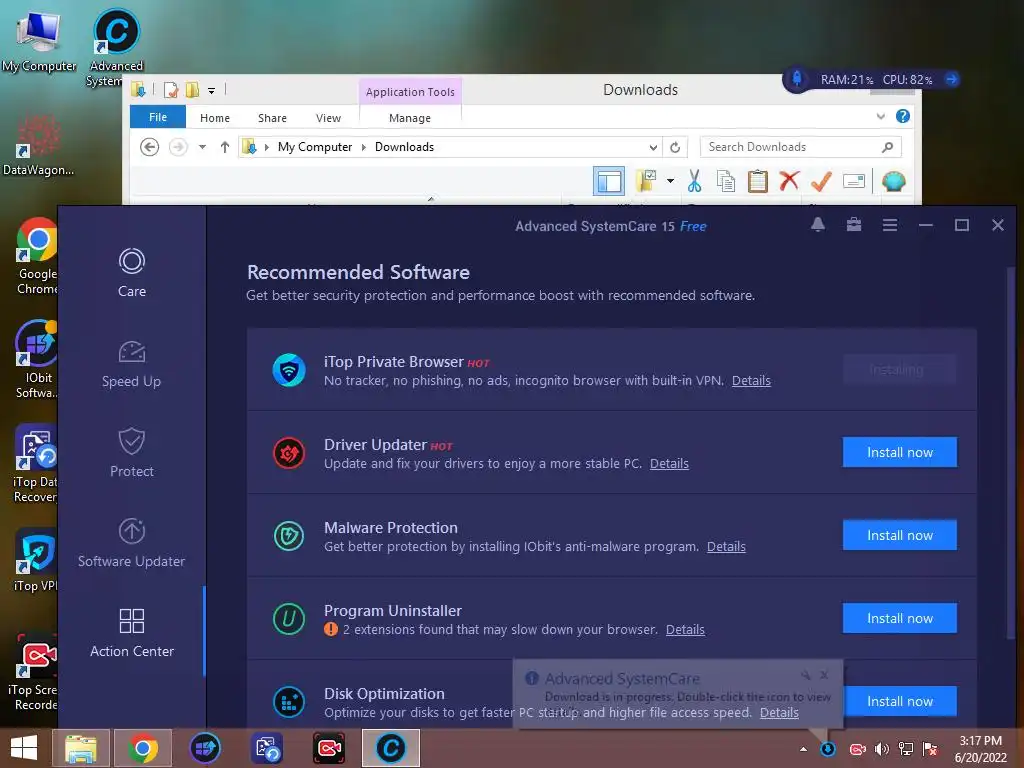Click the volume speaker tray icon

tap(882, 749)
